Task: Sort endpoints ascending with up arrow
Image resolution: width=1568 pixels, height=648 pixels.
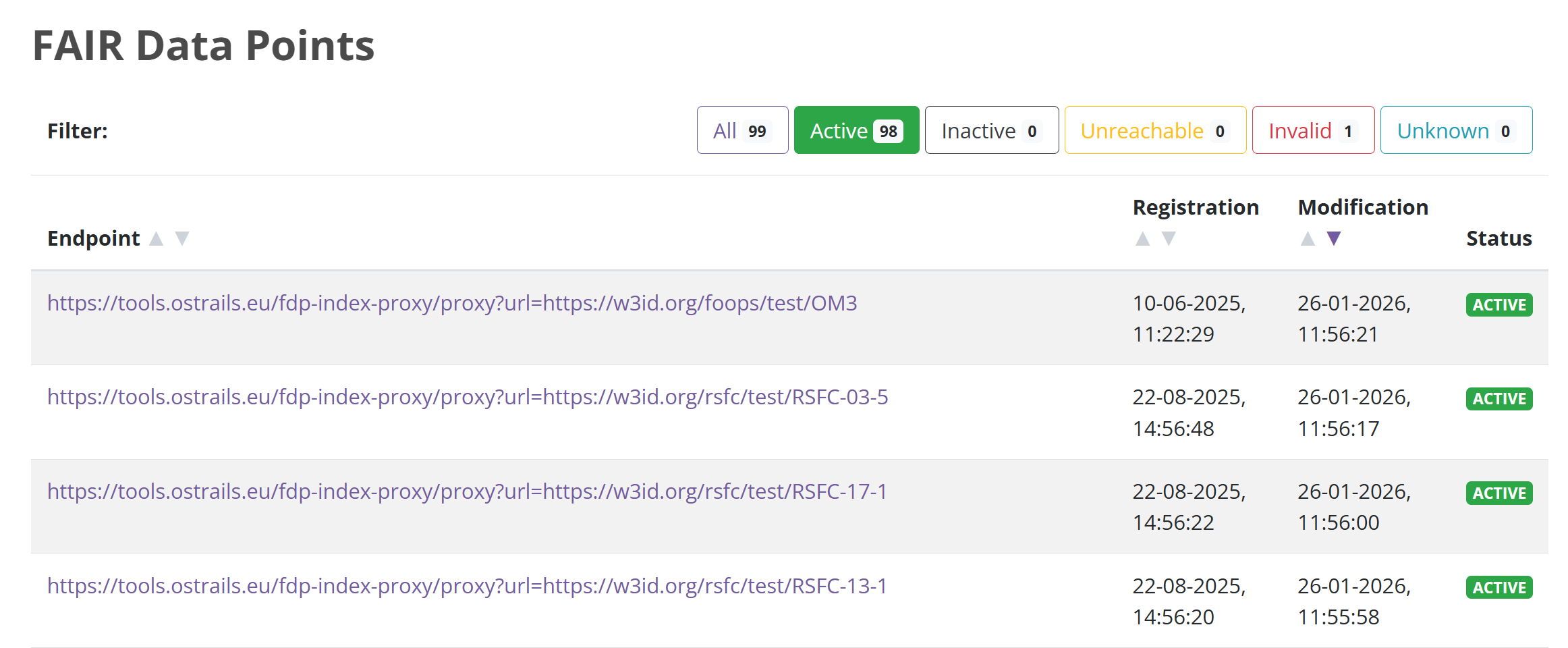Action: click(x=157, y=238)
